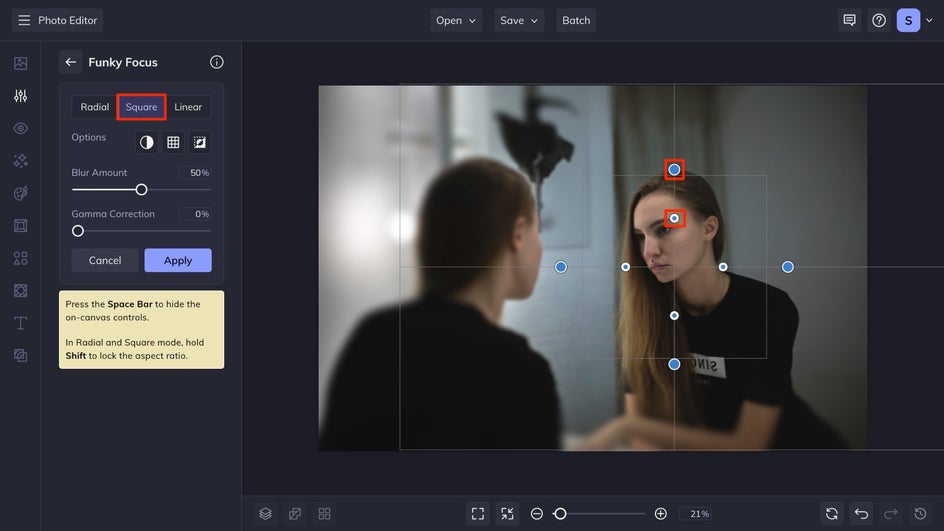This screenshot has height=531, width=944.
Task: Open the Effects sparkle sidebar icon
Action: (x=20, y=161)
